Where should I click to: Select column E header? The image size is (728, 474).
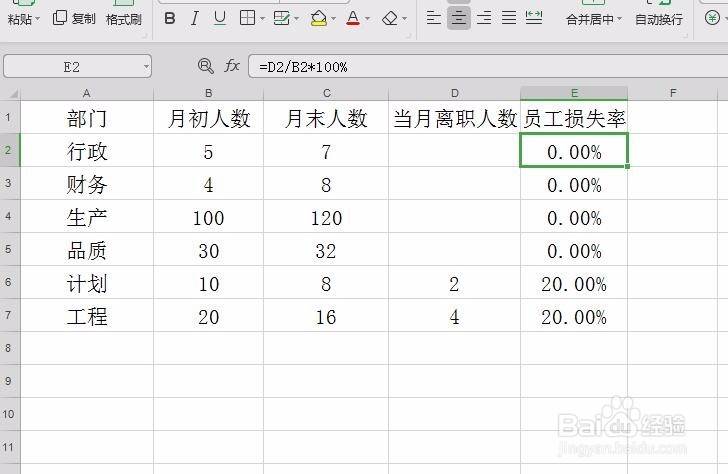(x=574, y=93)
